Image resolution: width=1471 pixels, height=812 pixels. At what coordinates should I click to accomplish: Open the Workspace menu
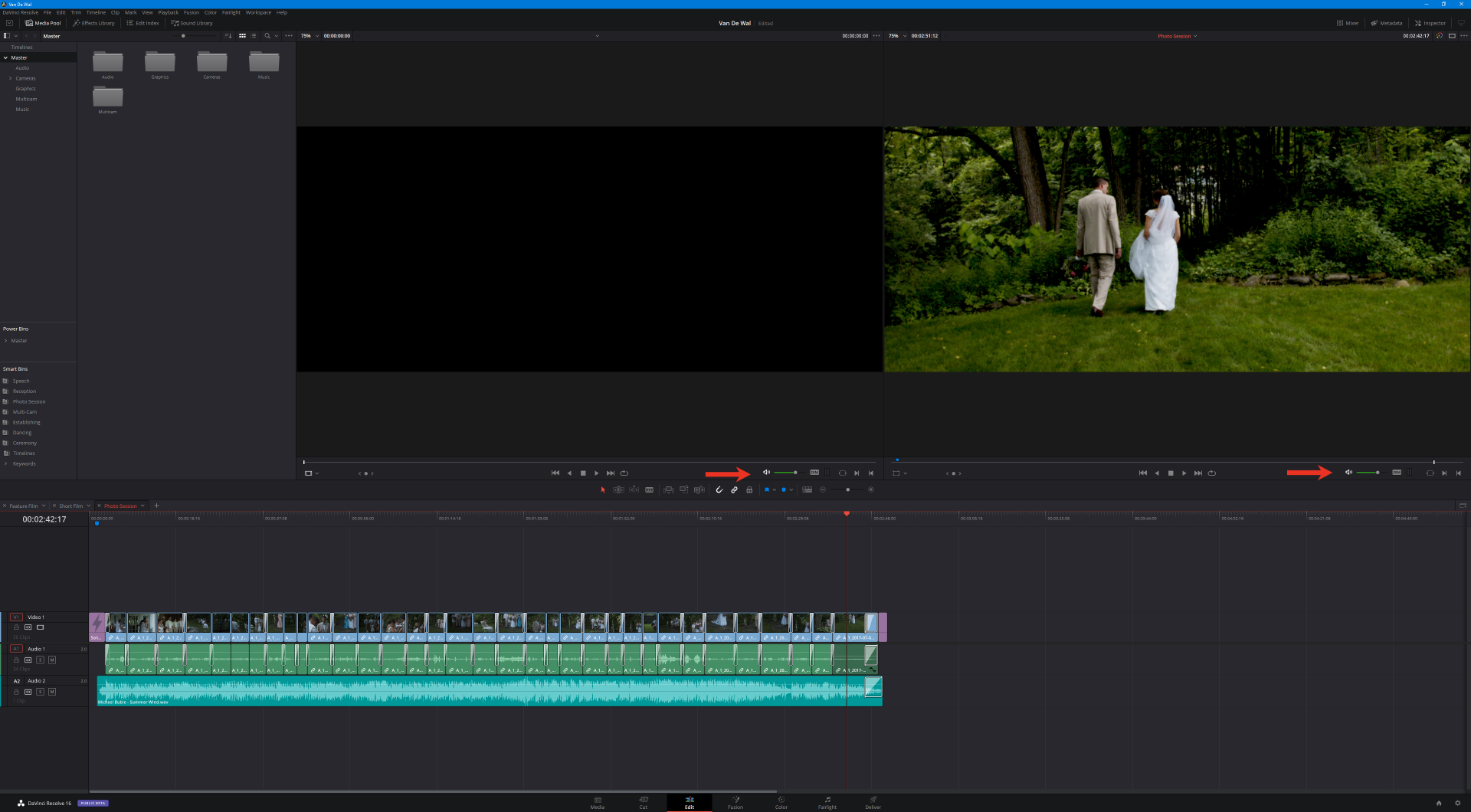[x=258, y=12]
